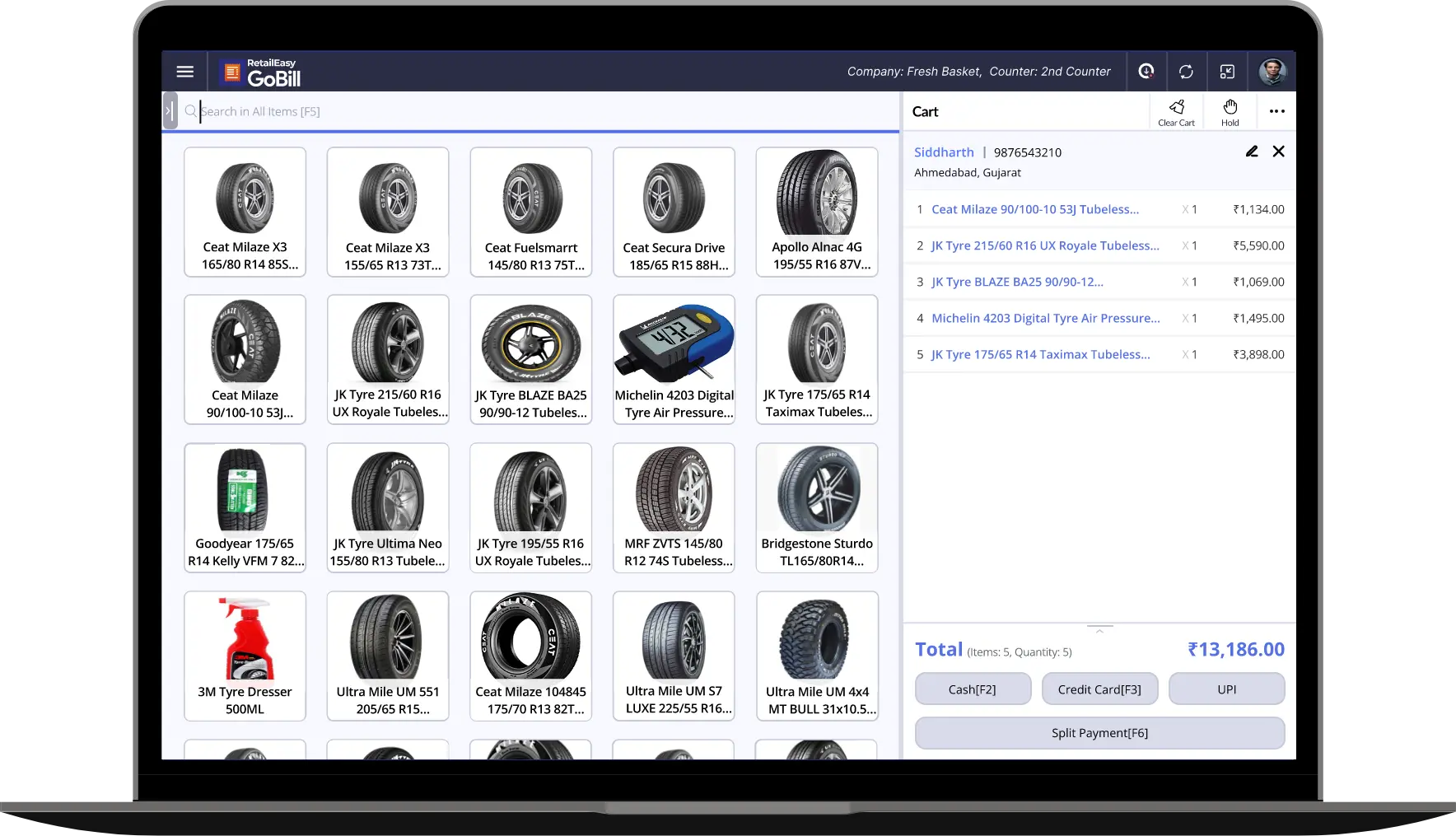Collapse the search sidebar using the left chevron
This screenshot has height=836, width=1456.
click(170, 110)
